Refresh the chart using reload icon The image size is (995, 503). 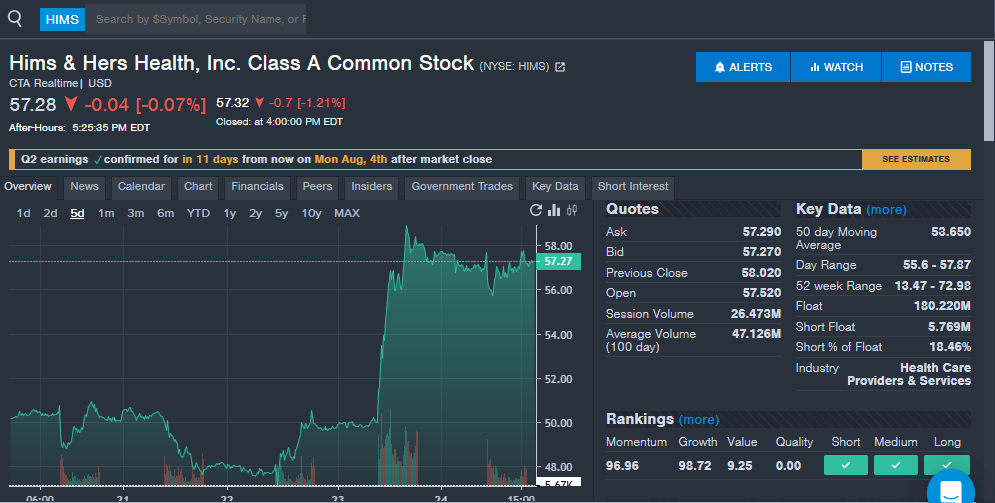pyautogui.click(x=536, y=210)
